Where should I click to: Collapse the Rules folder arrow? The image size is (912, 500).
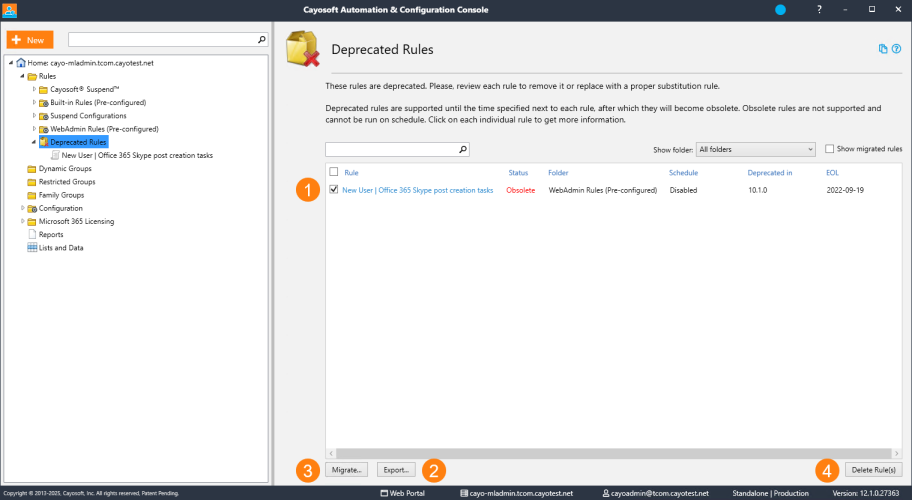(x=23, y=76)
